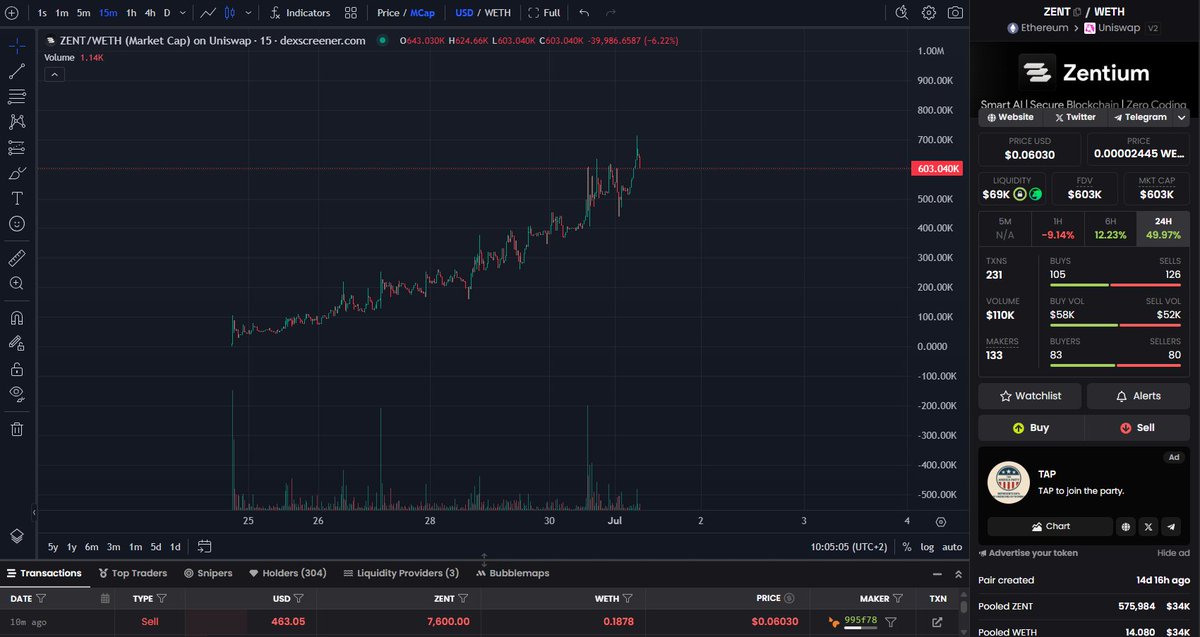Open the MAKER column filter
The height and width of the screenshot is (637, 1200).
coord(898,599)
